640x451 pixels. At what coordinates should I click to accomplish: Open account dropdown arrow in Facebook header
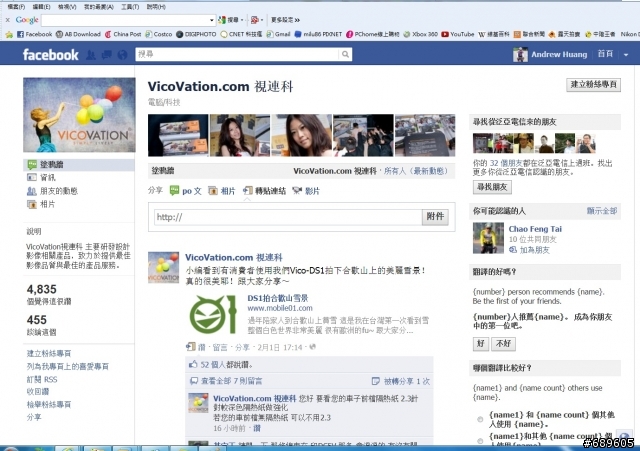[x=626, y=55]
